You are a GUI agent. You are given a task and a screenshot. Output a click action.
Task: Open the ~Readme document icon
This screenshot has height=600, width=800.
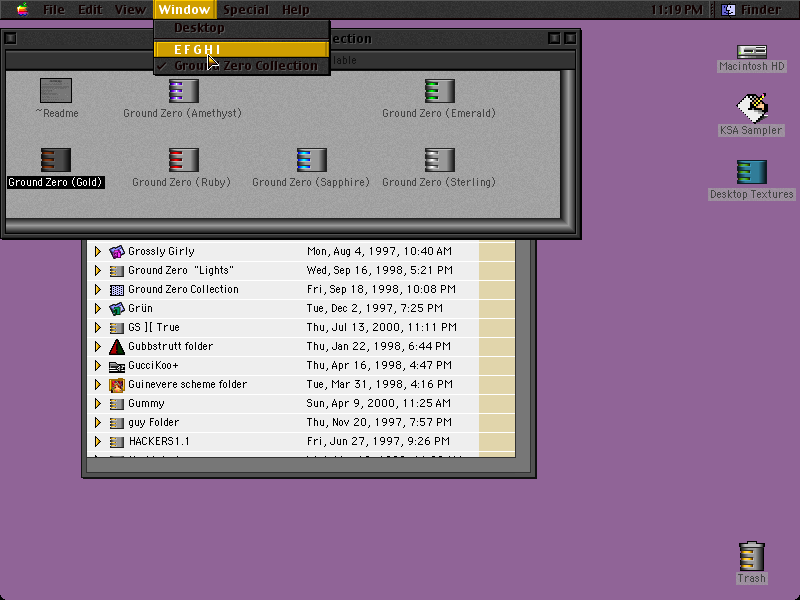(x=56, y=90)
